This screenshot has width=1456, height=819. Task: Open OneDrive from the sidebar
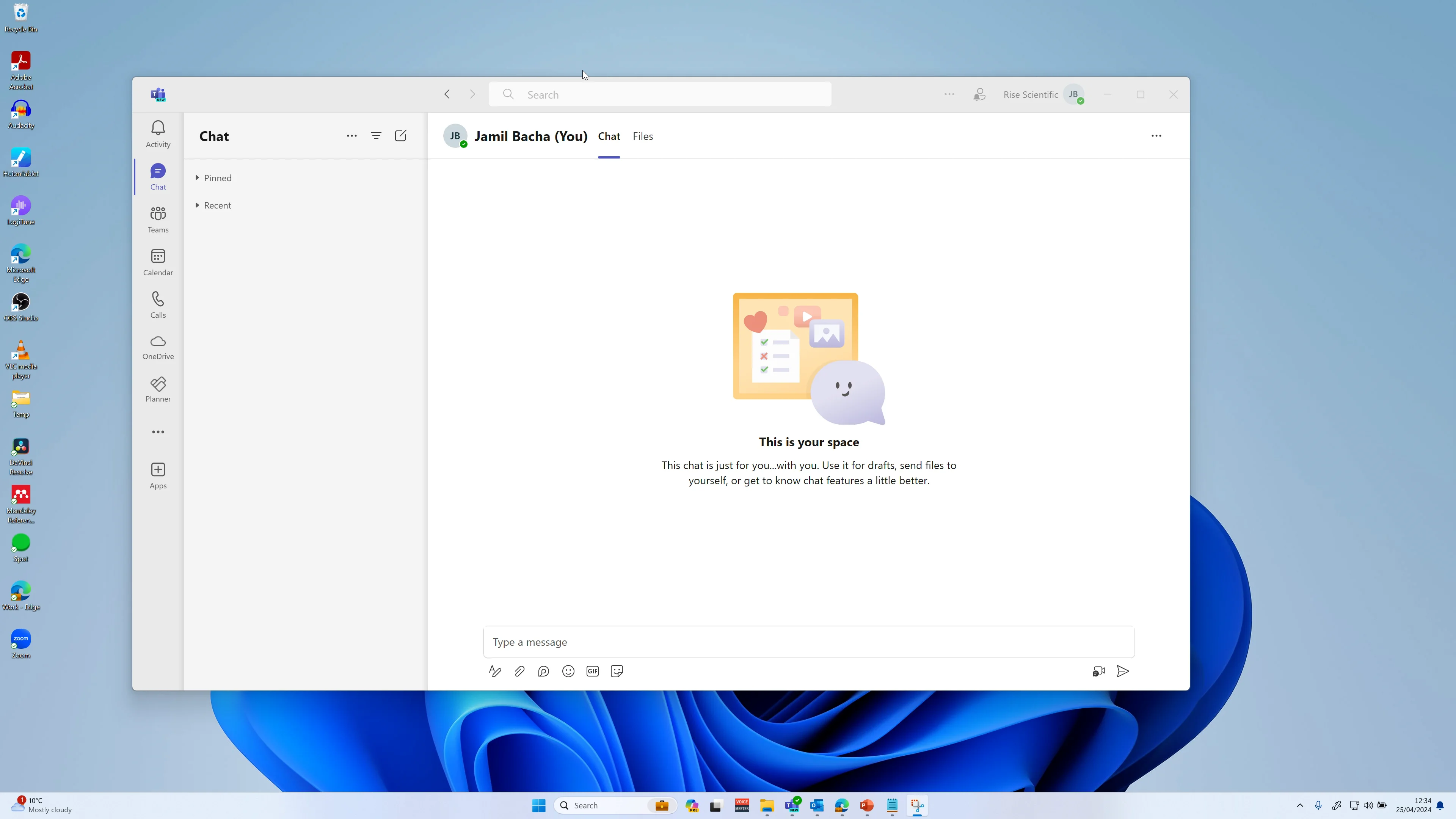pyautogui.click(x=158, y=347)
